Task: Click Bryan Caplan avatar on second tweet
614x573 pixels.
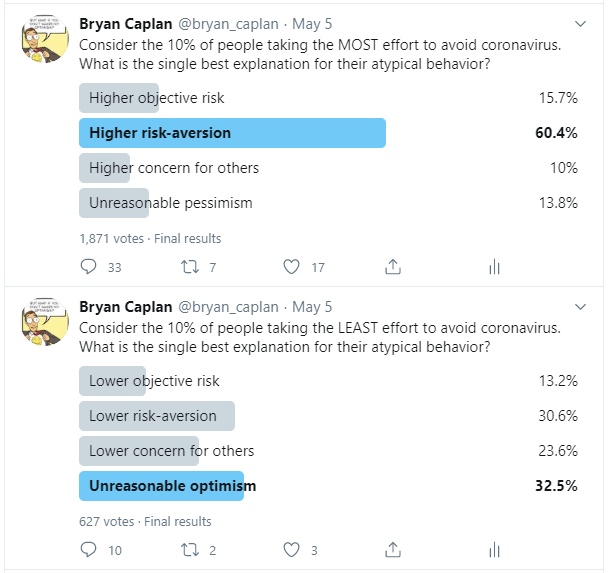Action: point(45,322)
